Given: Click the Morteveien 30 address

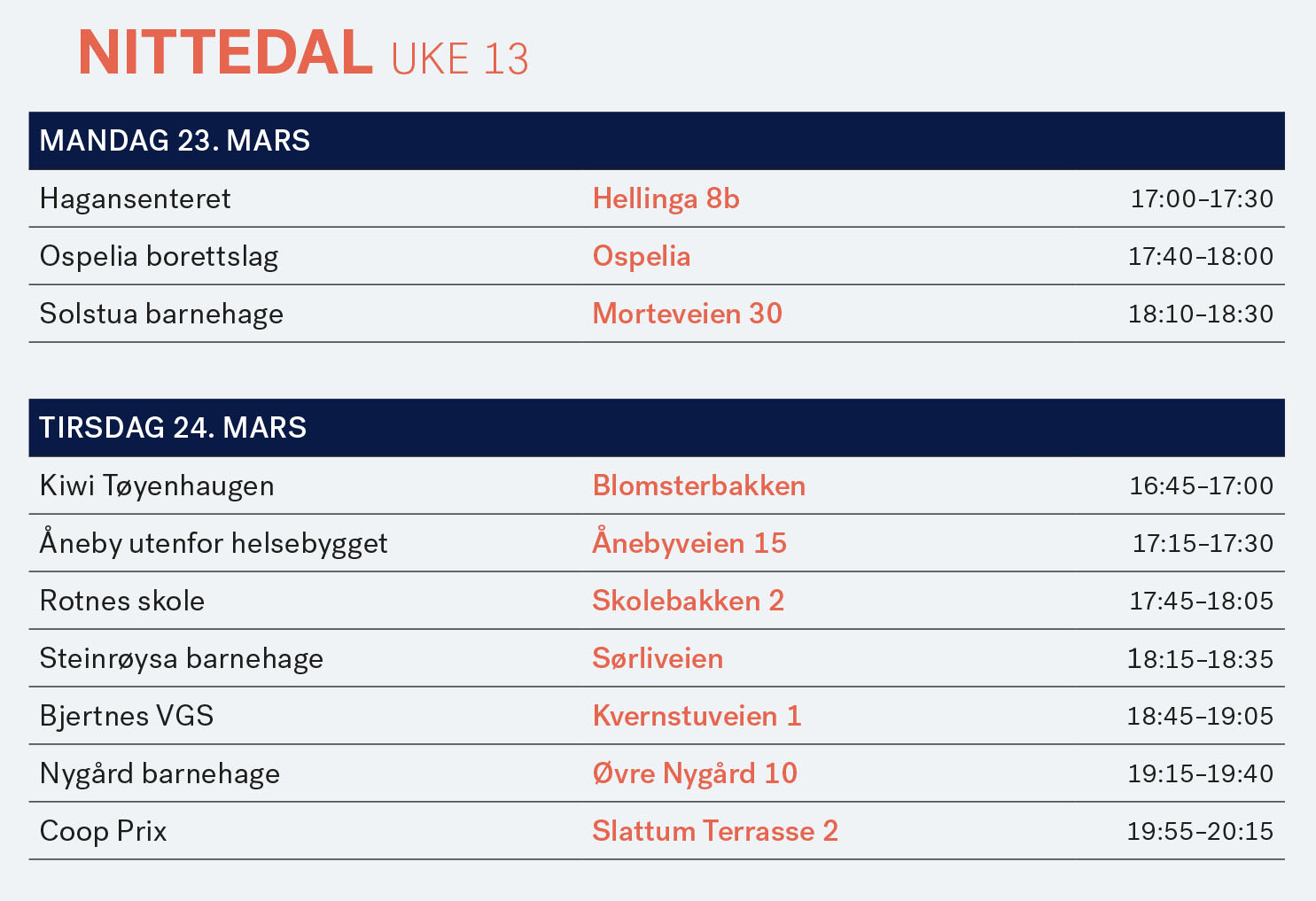Looking at the screenshot, I should (687, 314).
